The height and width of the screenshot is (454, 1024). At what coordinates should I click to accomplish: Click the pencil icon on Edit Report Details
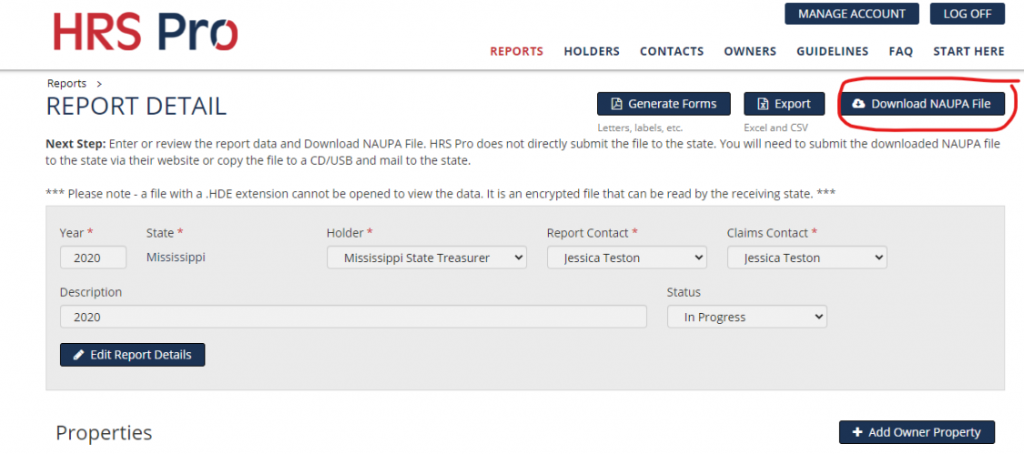click(x=79, y=355)
